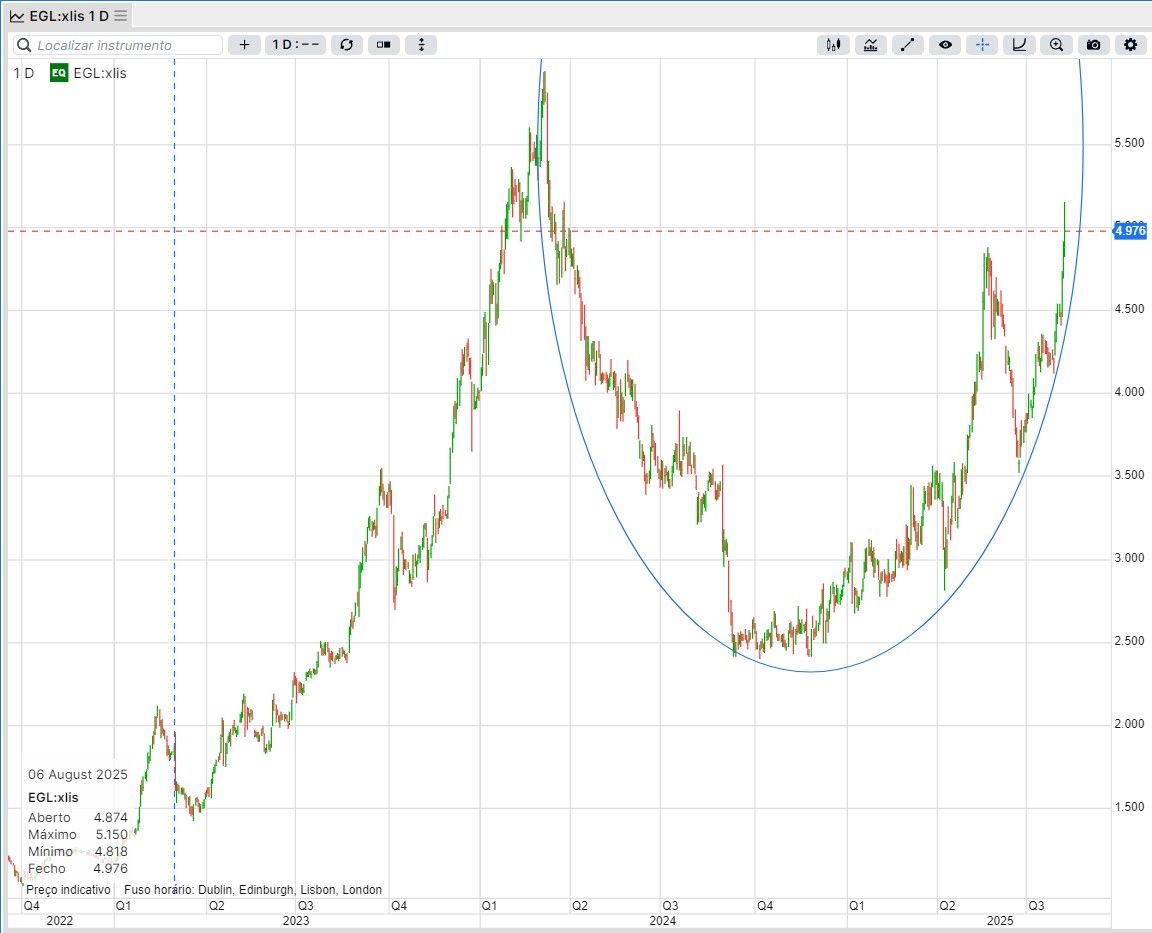Image resolution: width=1152 pixels, height=933 pixels.
Task: Click the green EQ instrument badge
Action: point(59,73)
